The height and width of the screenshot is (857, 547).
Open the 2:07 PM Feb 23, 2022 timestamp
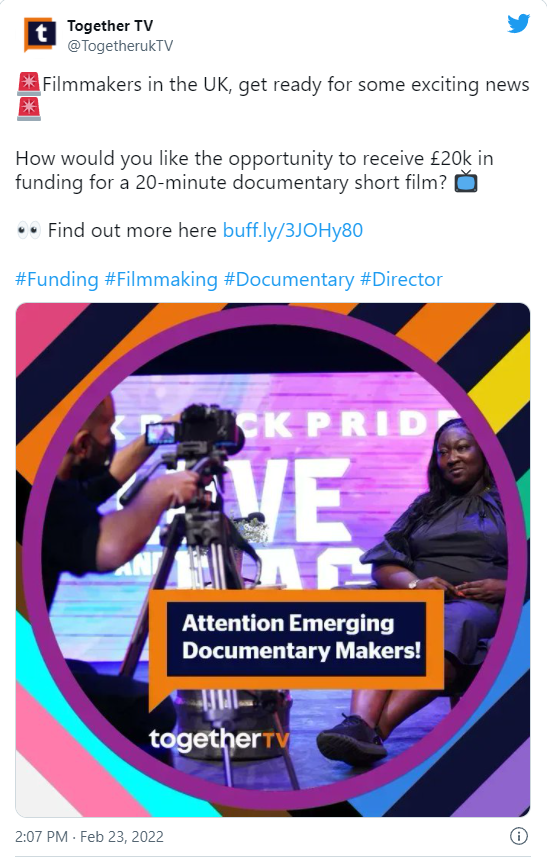point(89,837)
